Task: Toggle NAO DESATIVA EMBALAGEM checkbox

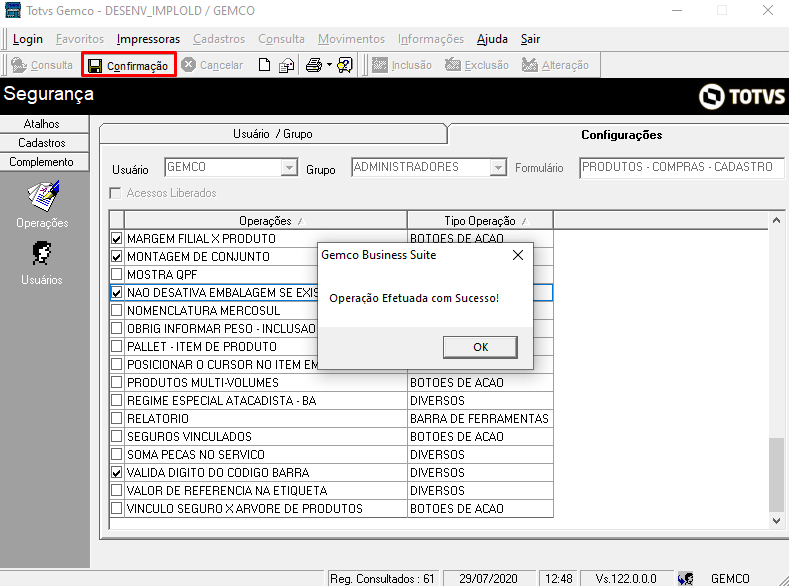Action: [x=117, y=293]
